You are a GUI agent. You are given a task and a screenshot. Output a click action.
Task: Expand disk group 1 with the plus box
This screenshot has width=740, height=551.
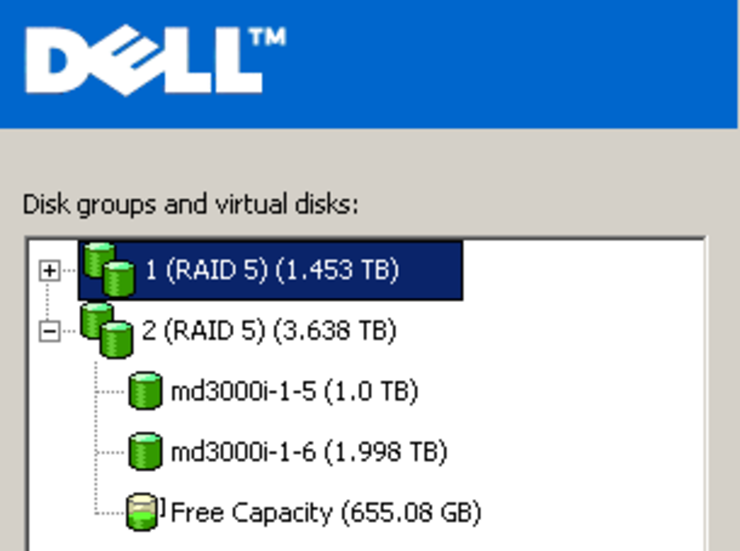[x=50, y=271]
